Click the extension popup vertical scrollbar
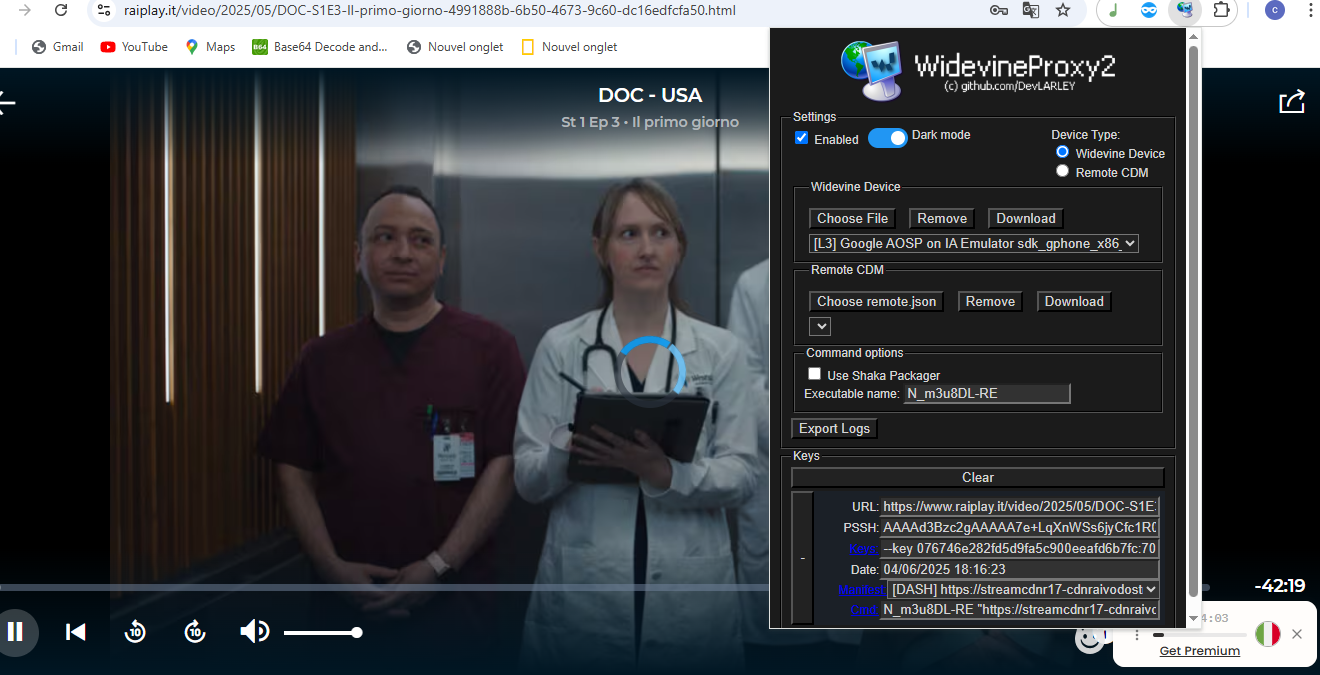 (x=1193, y=320)
